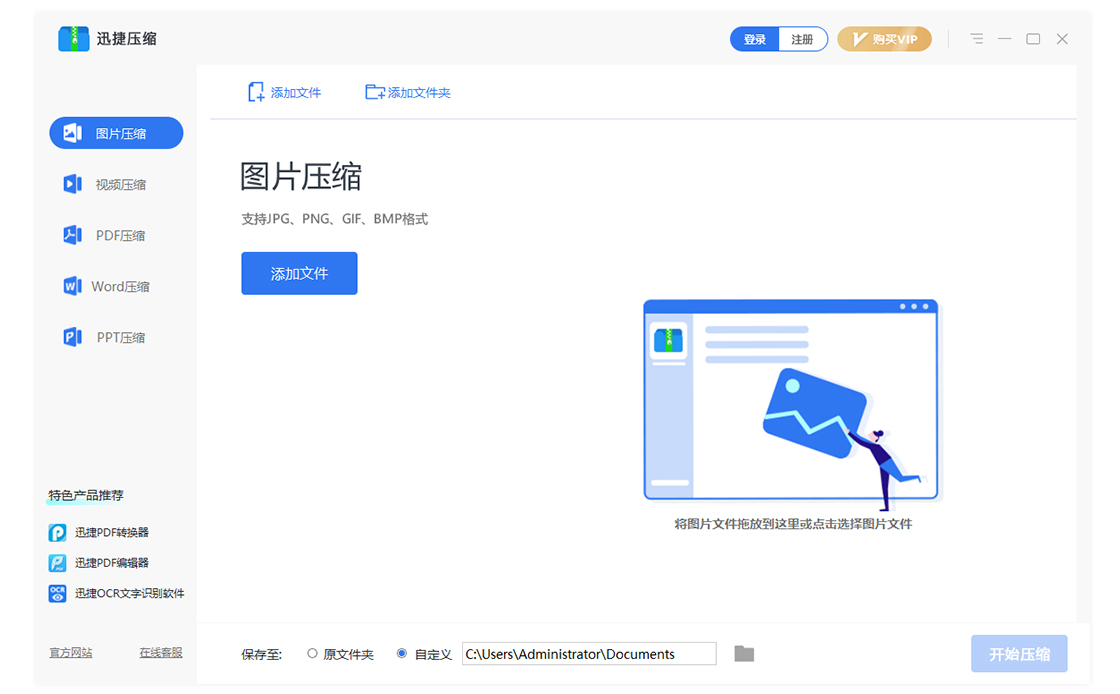This screenshot has height=694, width=1120.
Task: Open the 迅捷PDF转换器 link
Action: click(112, 533)
